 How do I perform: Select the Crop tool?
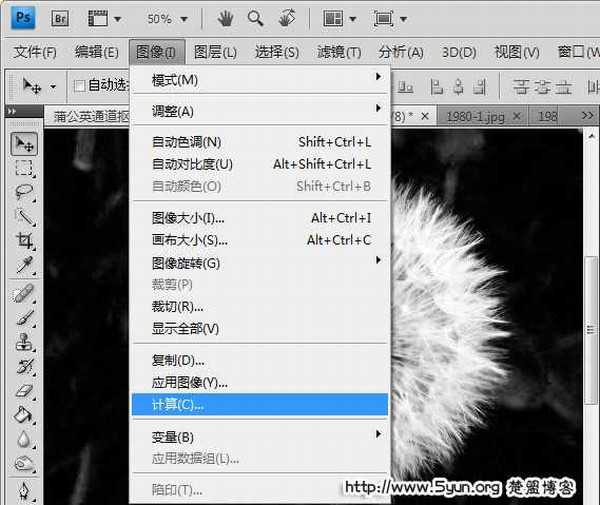coord(24,241)
